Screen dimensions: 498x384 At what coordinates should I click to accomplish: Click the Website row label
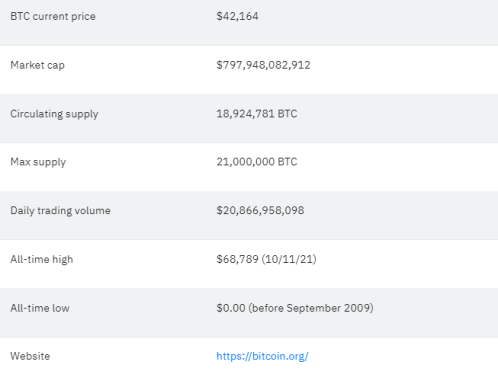[x=30, y=356]
